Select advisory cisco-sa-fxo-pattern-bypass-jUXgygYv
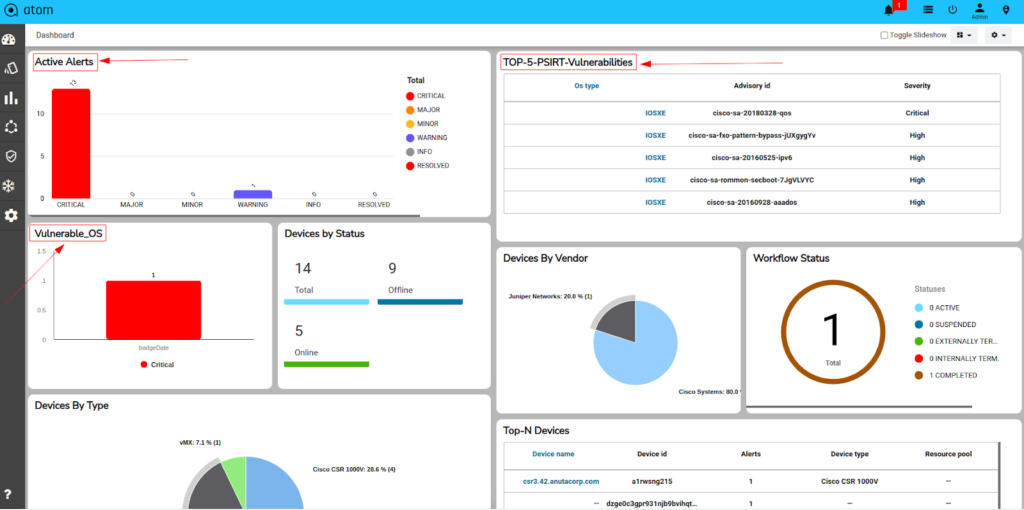1024x510 pixels. click(752, 136)
